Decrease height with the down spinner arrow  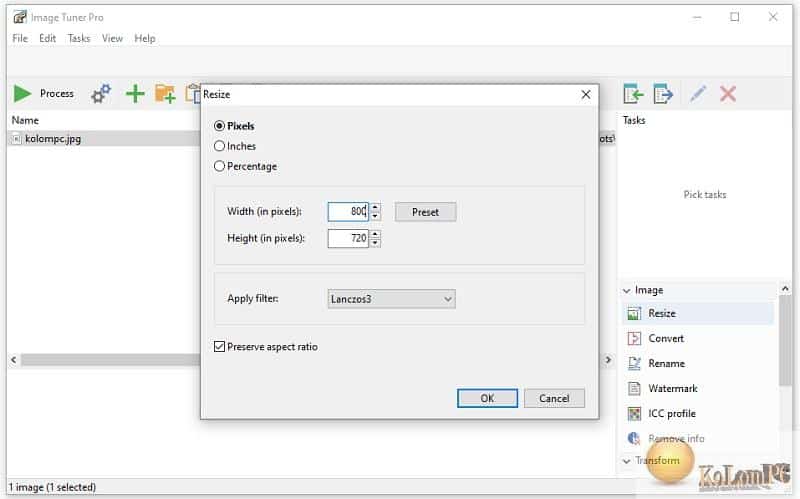point(375,242)
